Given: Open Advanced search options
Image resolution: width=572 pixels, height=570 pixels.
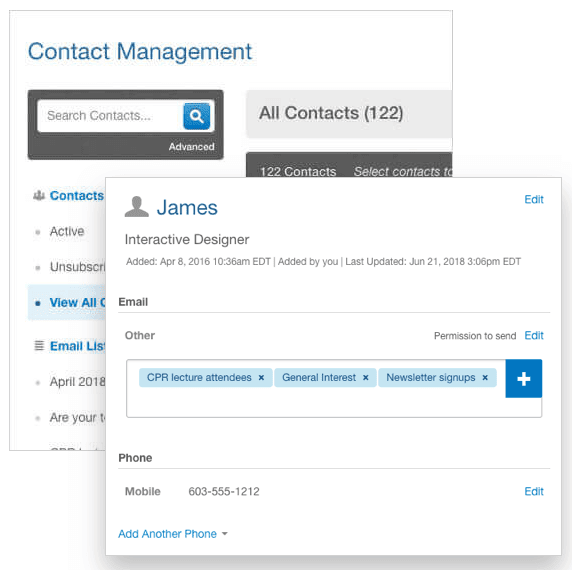Looking at the screenshot, I should 191,147.
